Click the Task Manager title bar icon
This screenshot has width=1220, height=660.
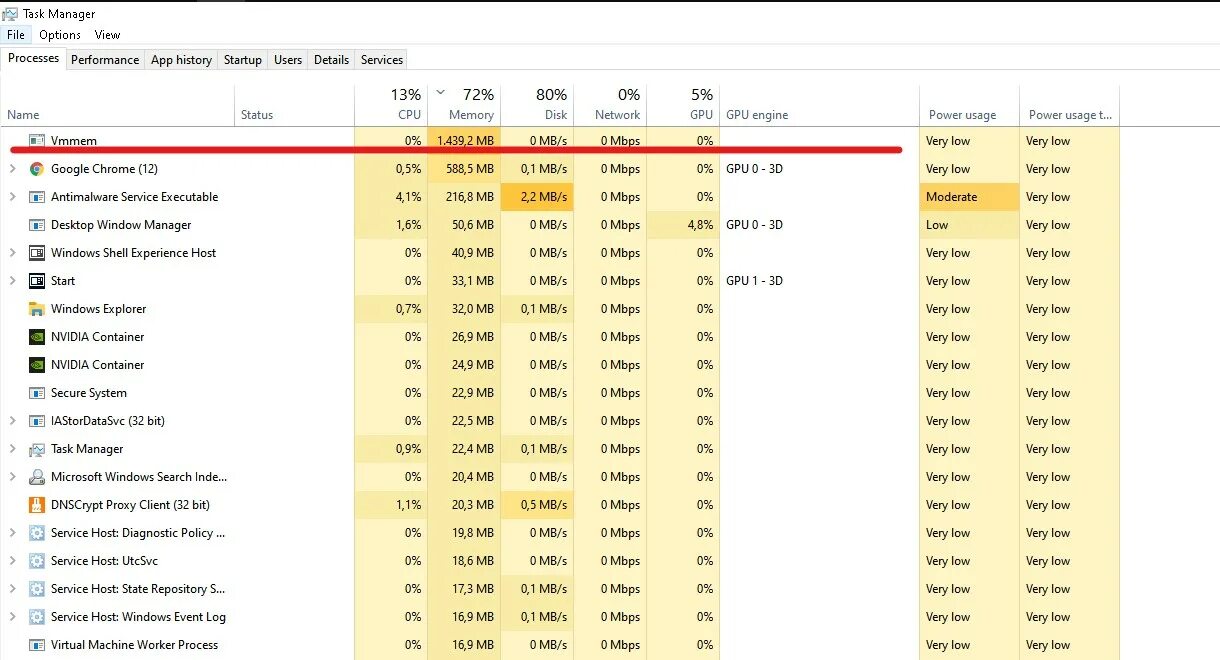[11, 14]
